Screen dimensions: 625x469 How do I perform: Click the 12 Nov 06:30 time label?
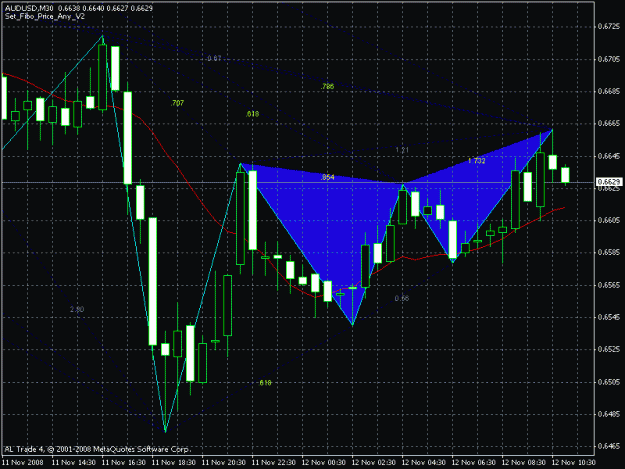click(474, 462)
